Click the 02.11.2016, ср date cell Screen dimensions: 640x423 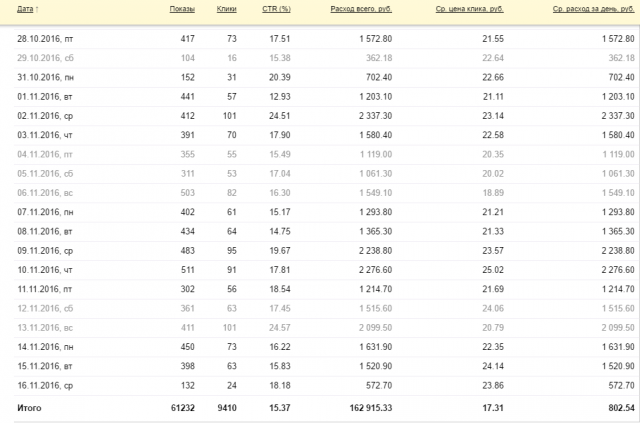coord(45,116)
